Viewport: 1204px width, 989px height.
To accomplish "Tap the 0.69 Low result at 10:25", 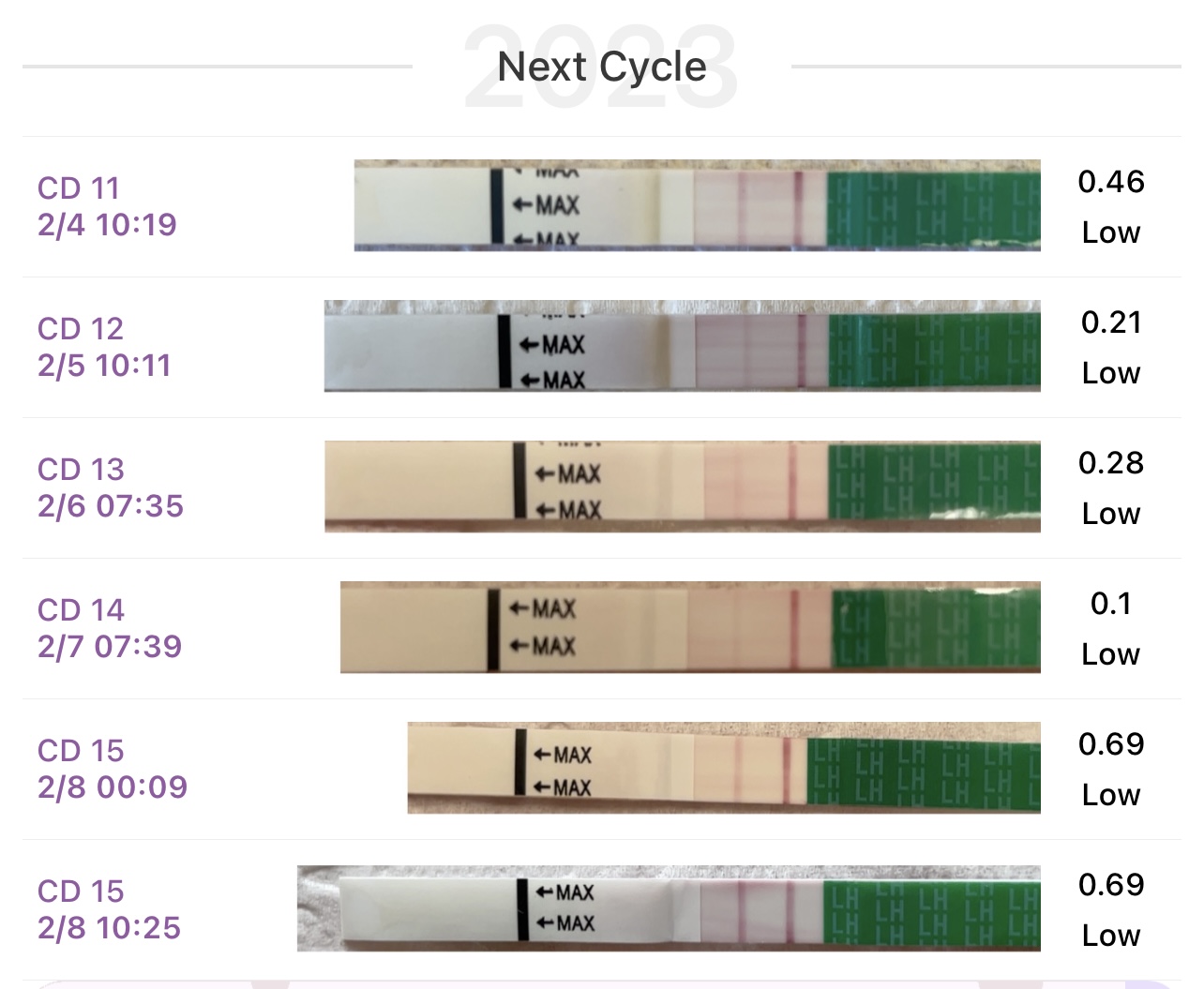I will (1111, 909).
